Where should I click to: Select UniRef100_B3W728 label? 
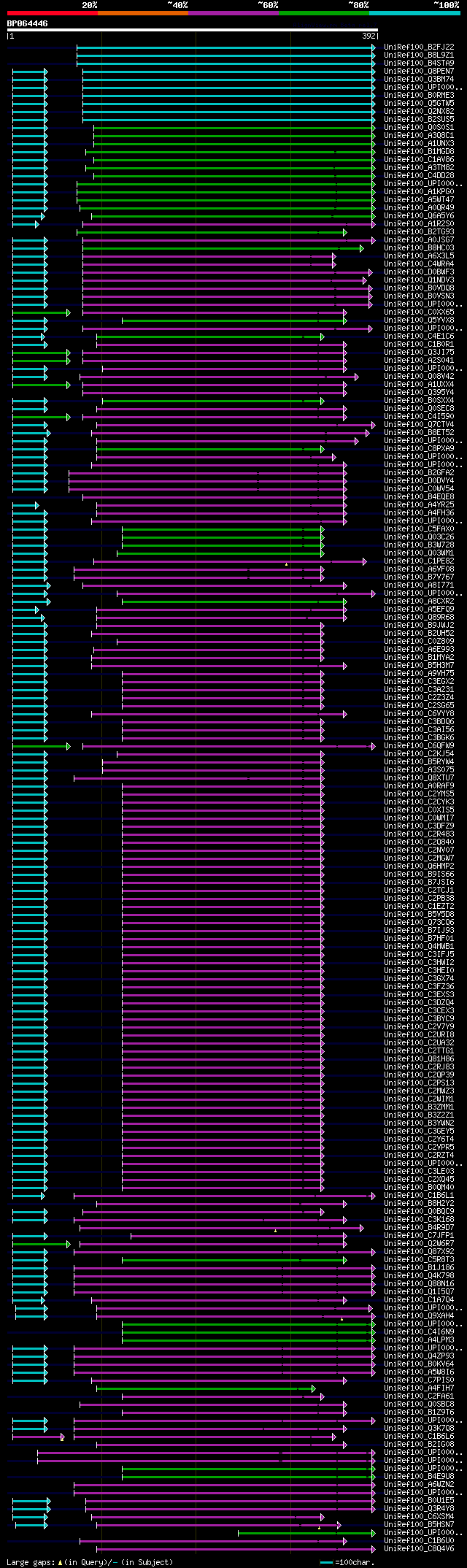[419, 545]
